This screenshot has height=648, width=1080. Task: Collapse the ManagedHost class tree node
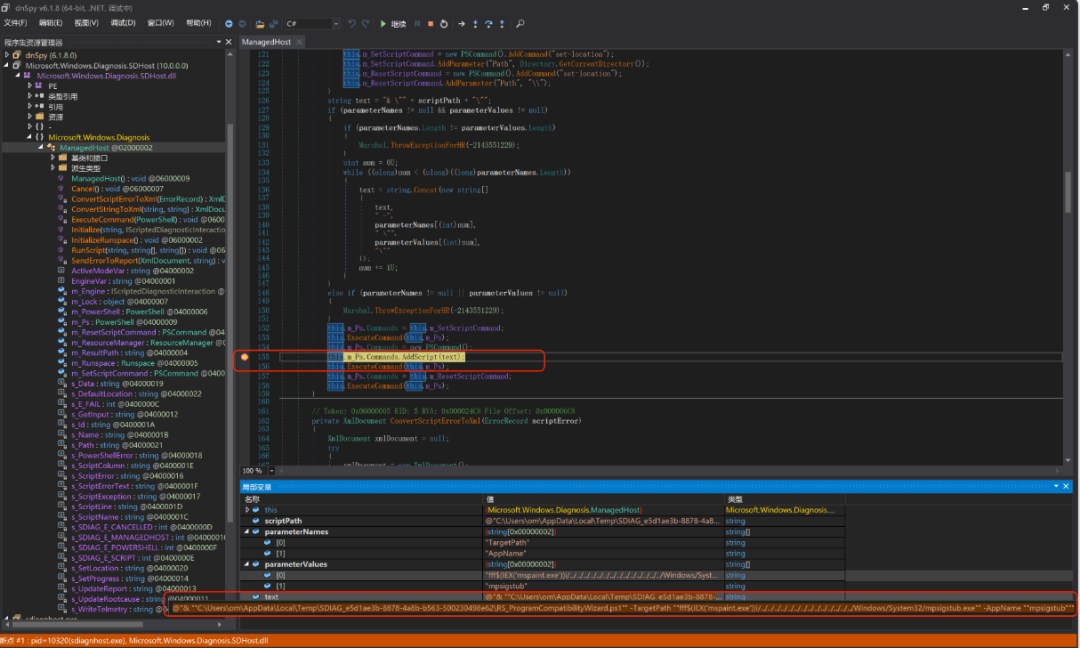[x=41, y=148]
